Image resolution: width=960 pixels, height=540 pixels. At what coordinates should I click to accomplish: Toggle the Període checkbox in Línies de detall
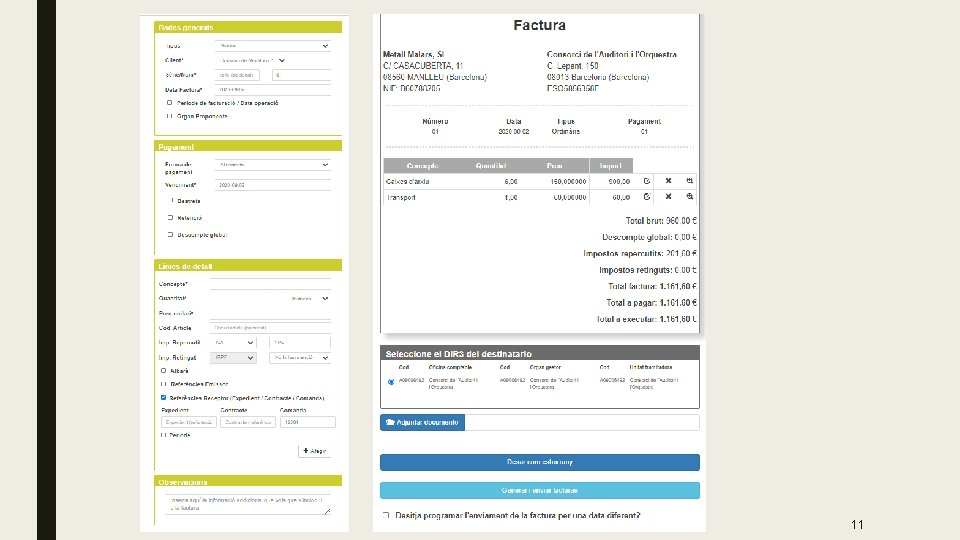click(x=163, y=435)
